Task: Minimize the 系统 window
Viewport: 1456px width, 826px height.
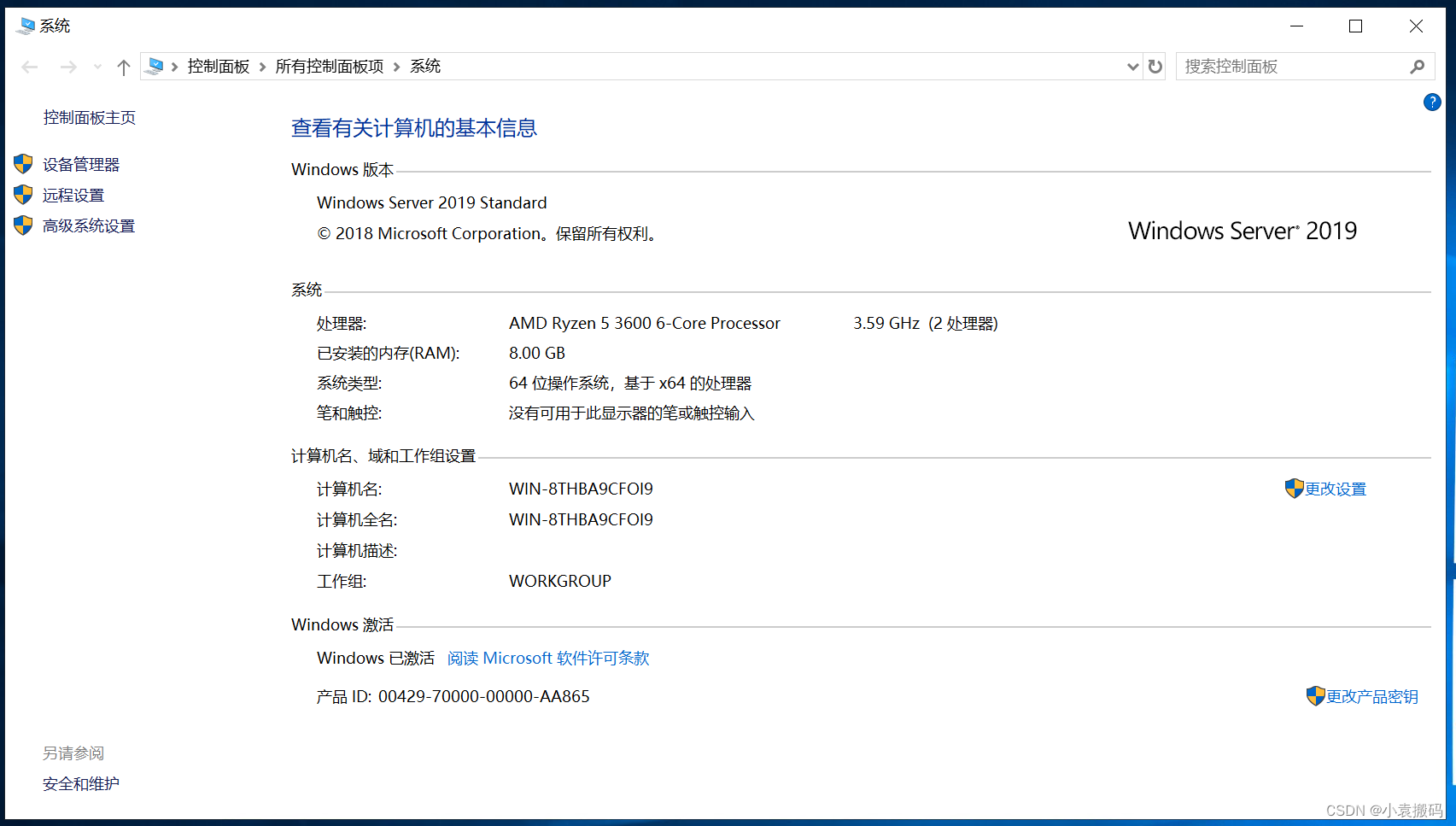Action: coord(1296,26)
